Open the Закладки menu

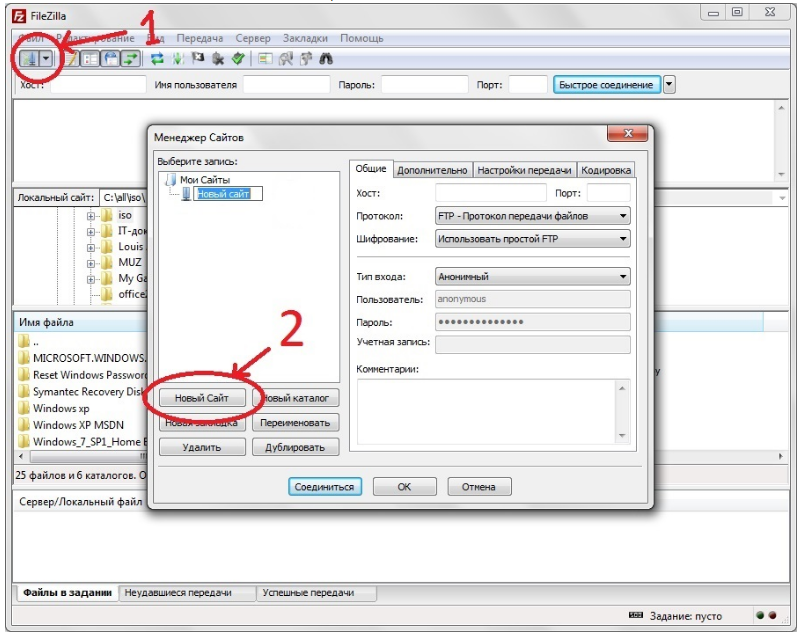coord(307,38)
